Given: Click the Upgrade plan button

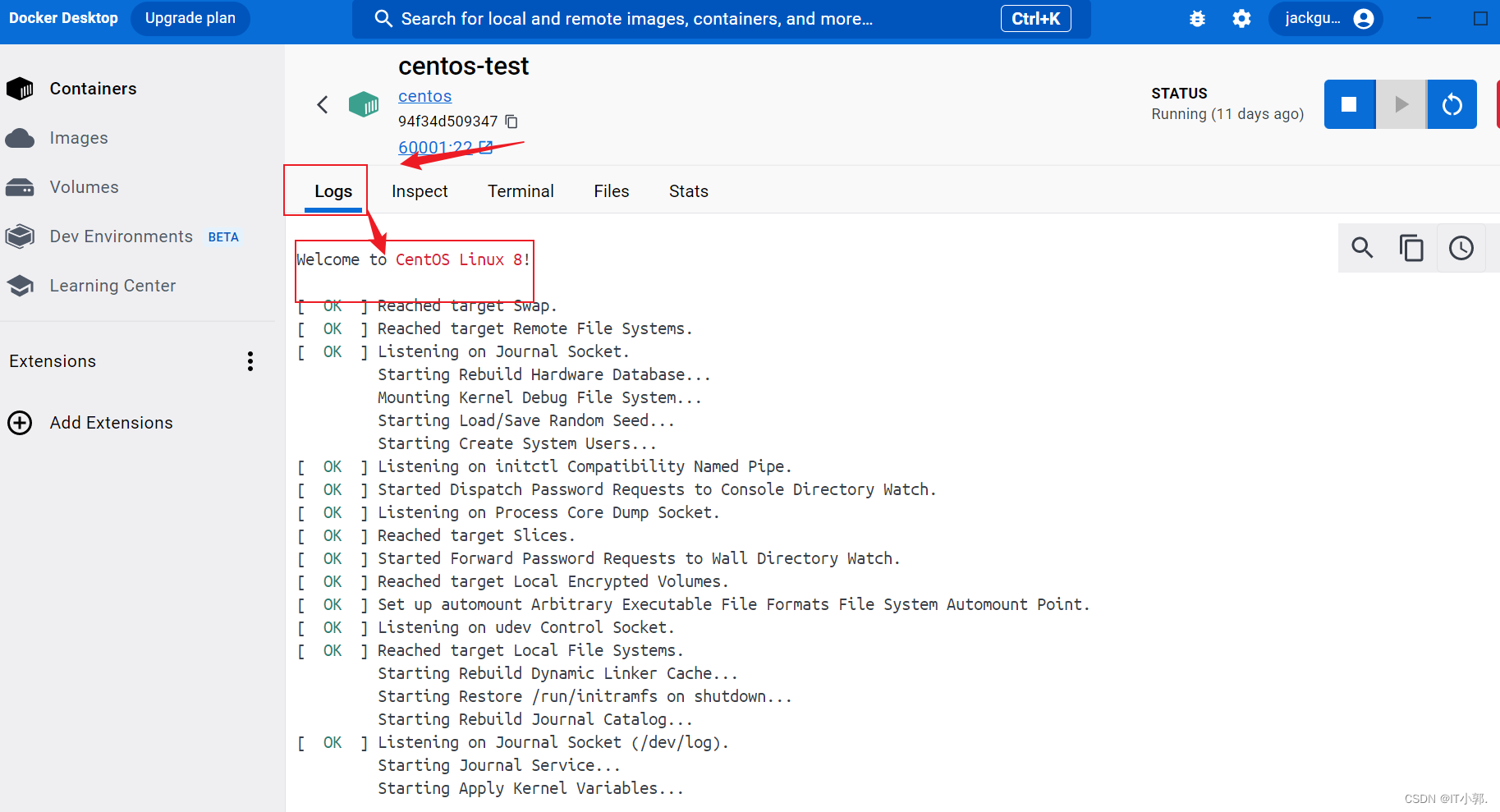Looking at the screenshot, I should click(x=190, y=18).
